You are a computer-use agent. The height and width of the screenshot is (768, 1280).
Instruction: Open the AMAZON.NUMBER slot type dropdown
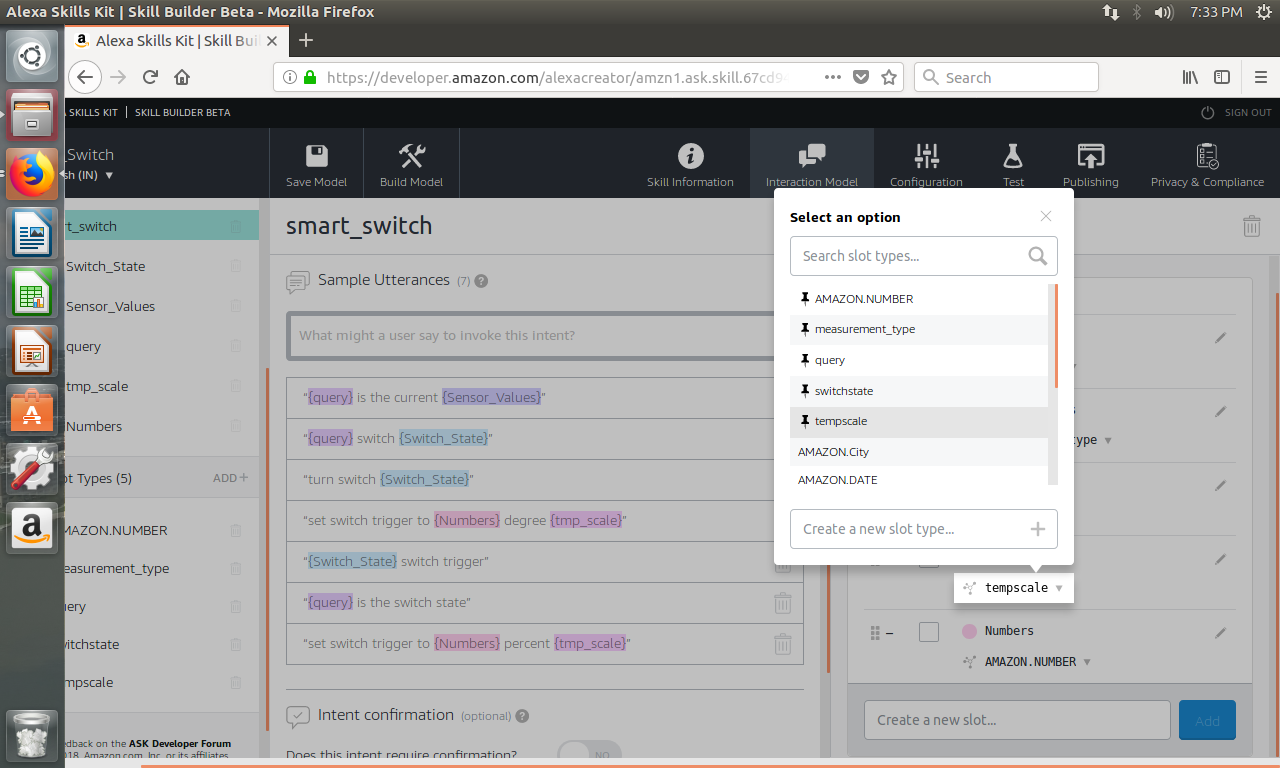click(x=1026, y=662)
